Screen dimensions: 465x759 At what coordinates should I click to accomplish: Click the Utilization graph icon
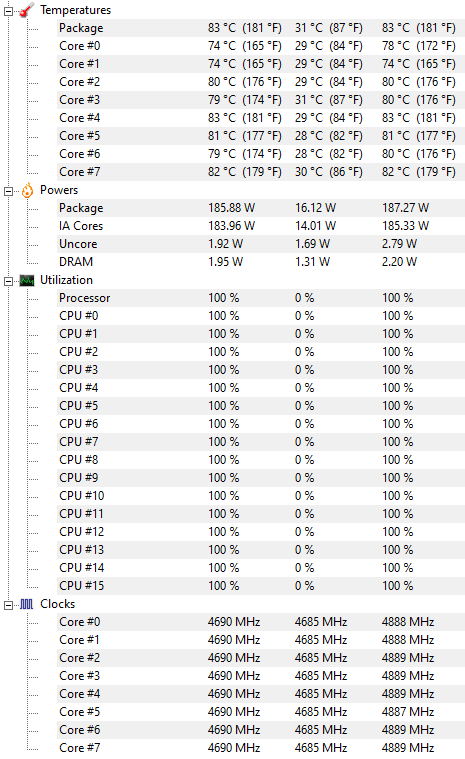27,280
